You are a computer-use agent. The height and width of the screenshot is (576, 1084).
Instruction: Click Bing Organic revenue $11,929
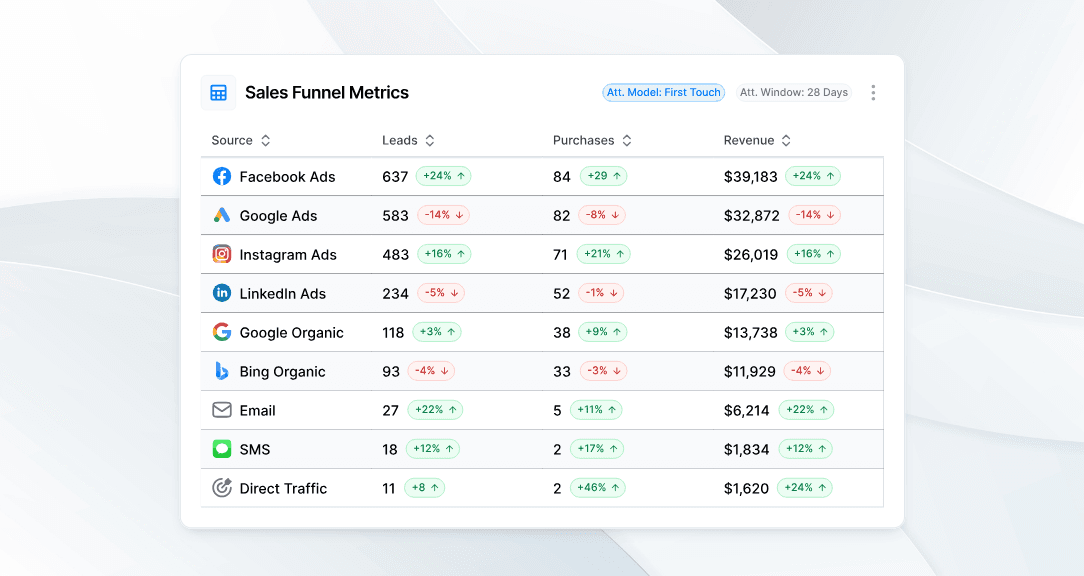[749, 372]
